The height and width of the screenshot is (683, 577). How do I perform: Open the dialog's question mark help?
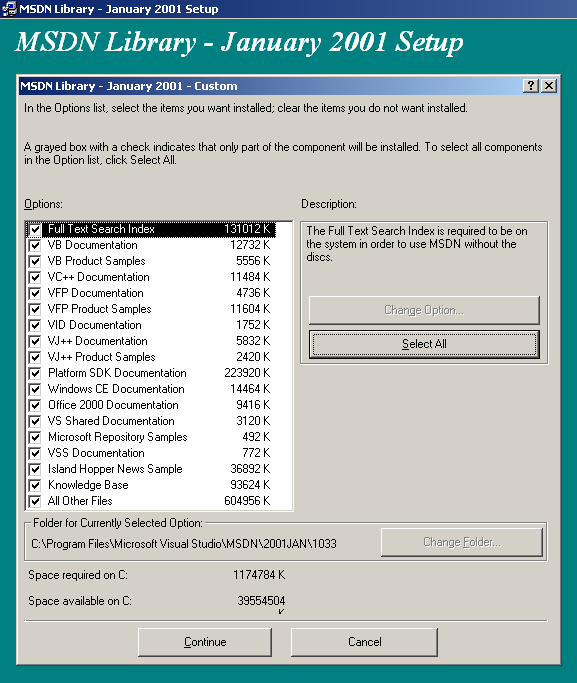click(531, 86)
